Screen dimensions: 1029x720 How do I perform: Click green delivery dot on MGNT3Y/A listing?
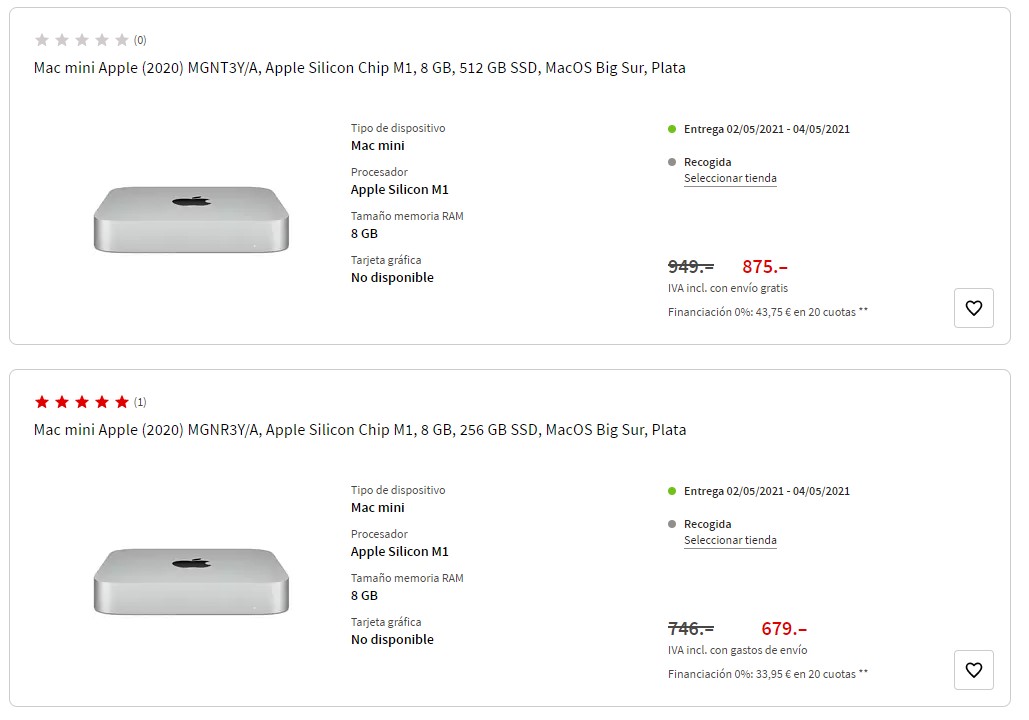[x=672, y=129]
